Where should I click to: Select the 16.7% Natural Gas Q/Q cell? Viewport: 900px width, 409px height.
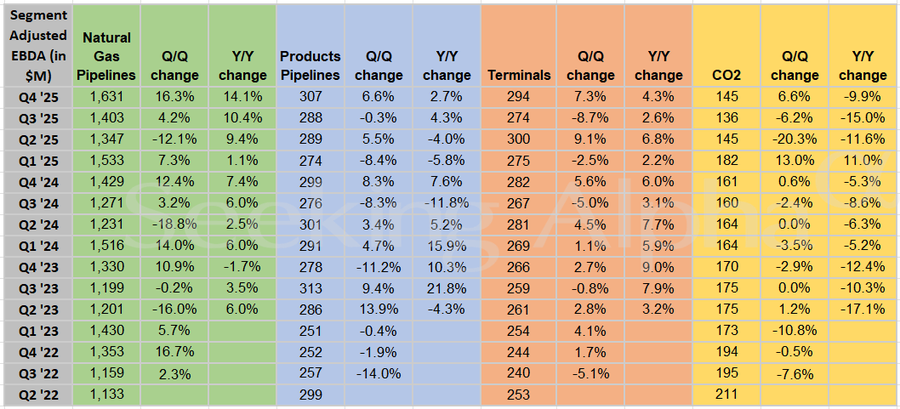175,354
